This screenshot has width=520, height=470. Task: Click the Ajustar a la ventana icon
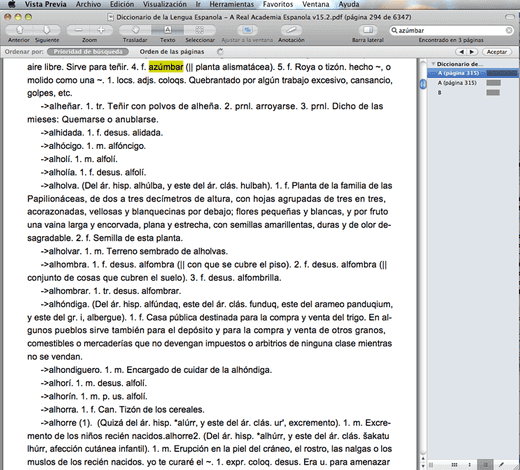pos(247,30)
